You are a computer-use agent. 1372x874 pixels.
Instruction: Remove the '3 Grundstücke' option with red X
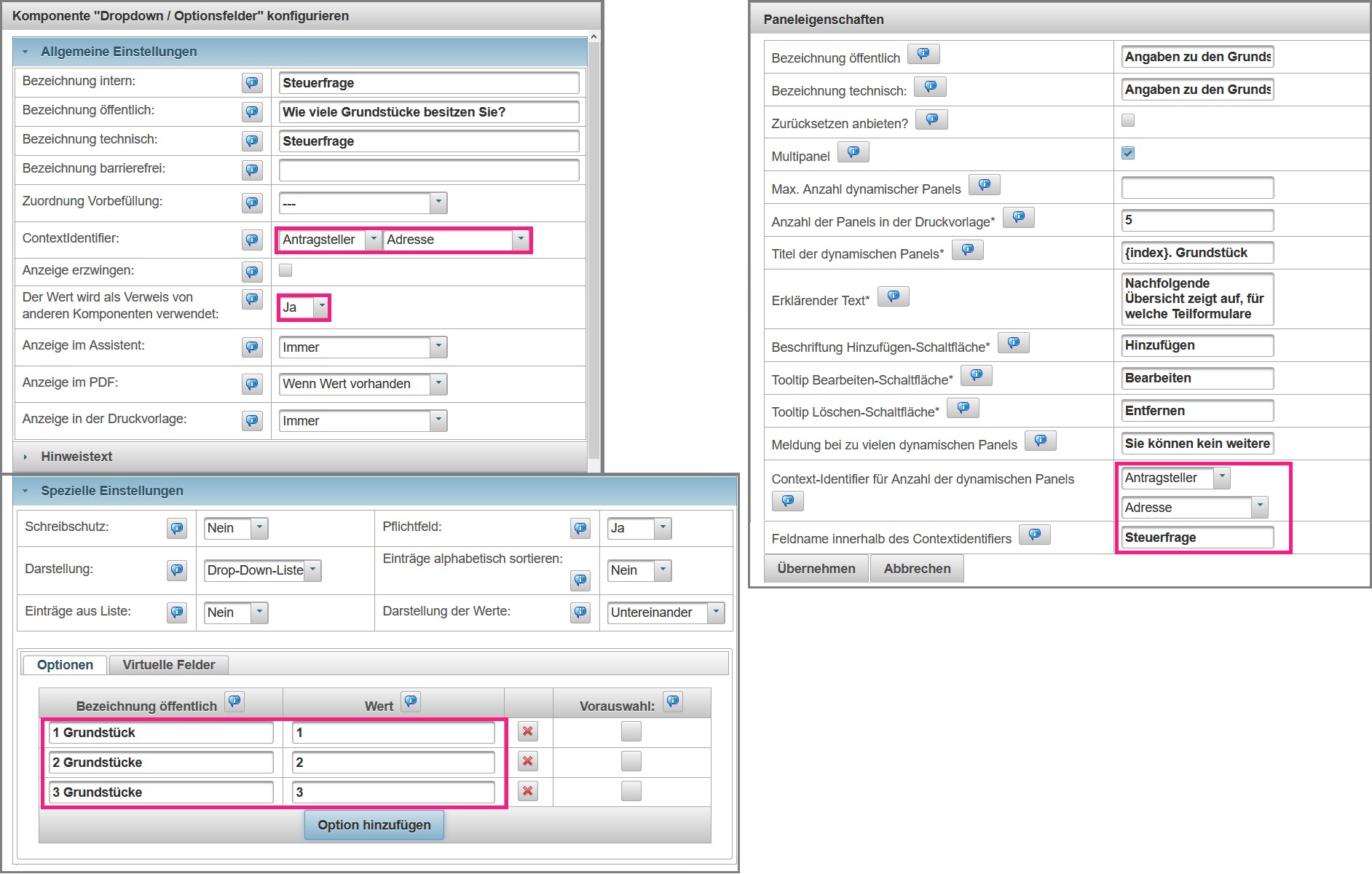(x=528, y=791)
